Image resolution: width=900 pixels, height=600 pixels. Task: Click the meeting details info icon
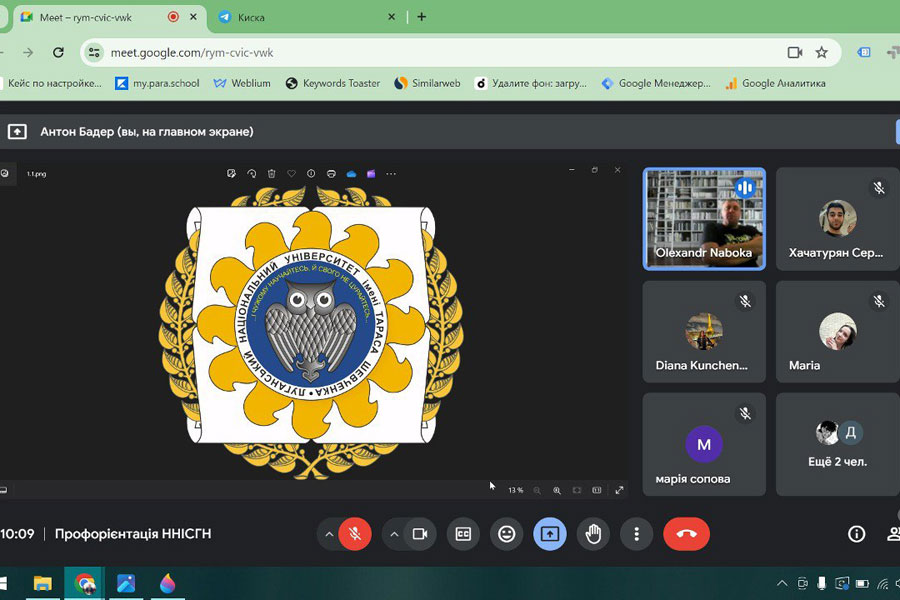[x=856, y=534]
